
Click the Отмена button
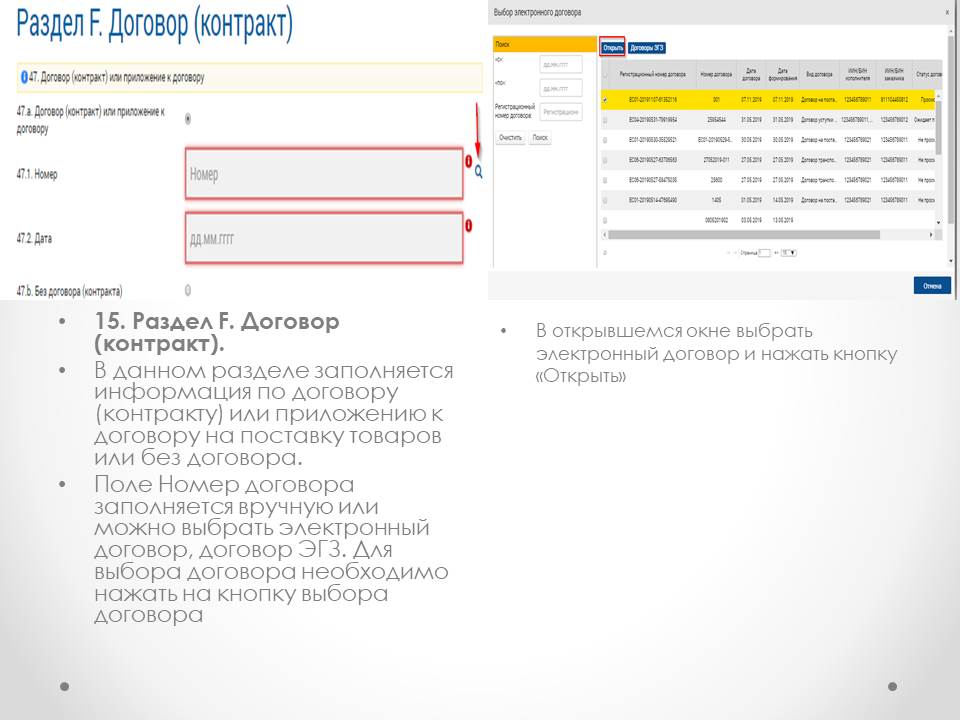point(931,286)
